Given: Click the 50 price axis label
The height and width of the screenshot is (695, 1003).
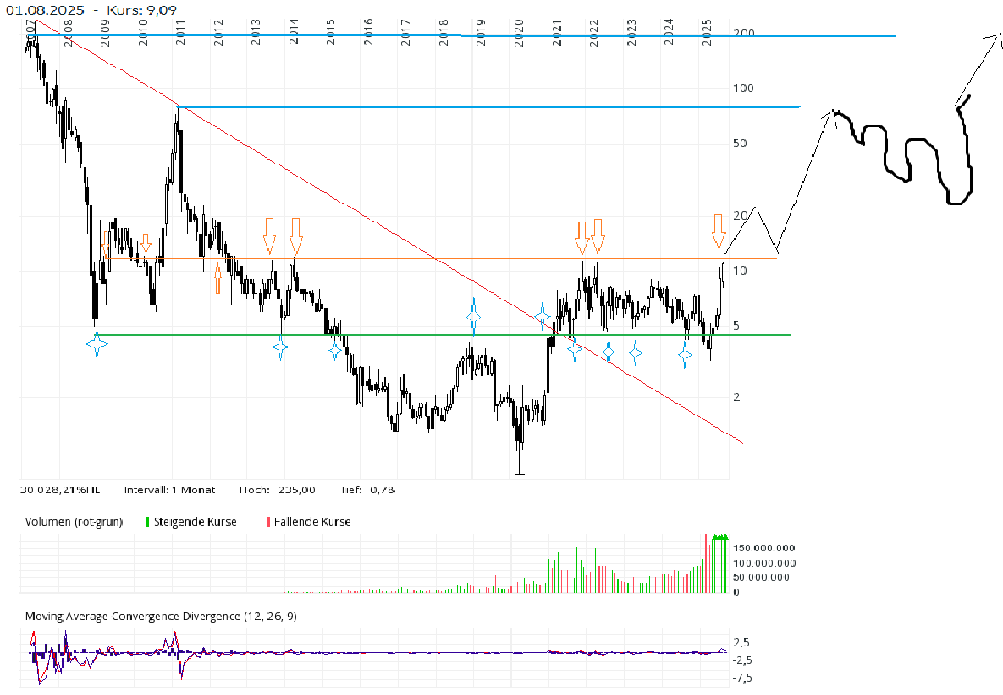Looking at the screenshot, I should click(740, 143).
